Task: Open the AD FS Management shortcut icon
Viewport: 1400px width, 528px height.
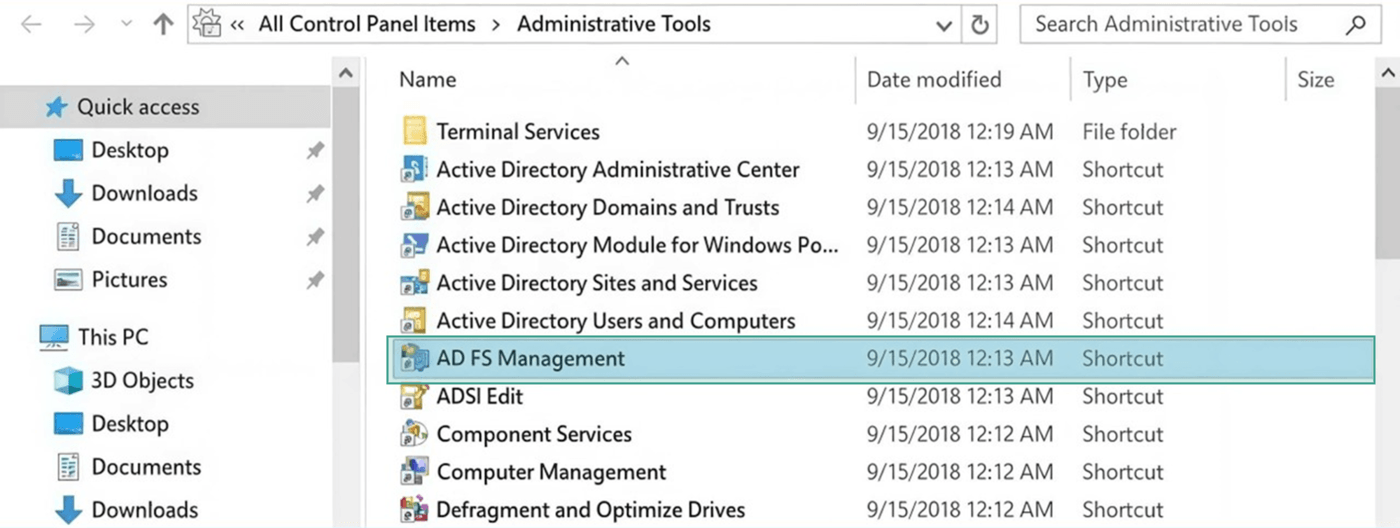Action: (414, 359)
